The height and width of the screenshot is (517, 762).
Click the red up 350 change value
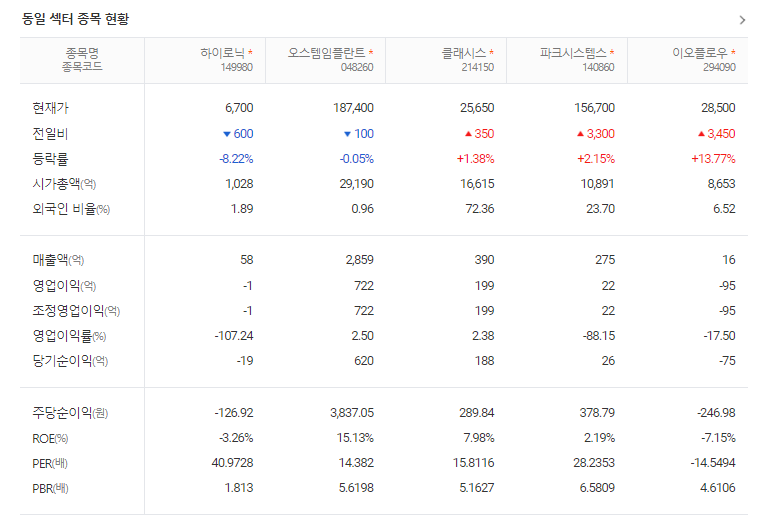[x=480, y=134]
